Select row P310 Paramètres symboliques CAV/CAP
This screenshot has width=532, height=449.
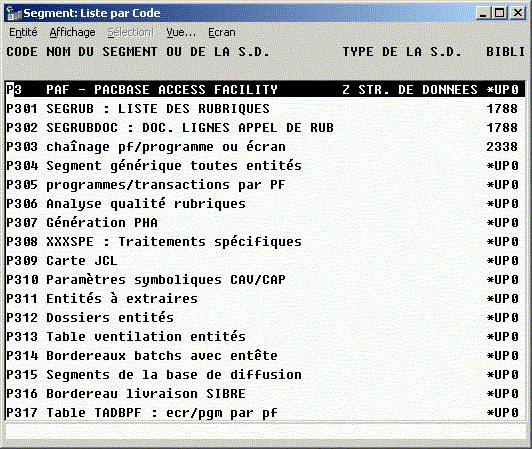tap(265, 280)
